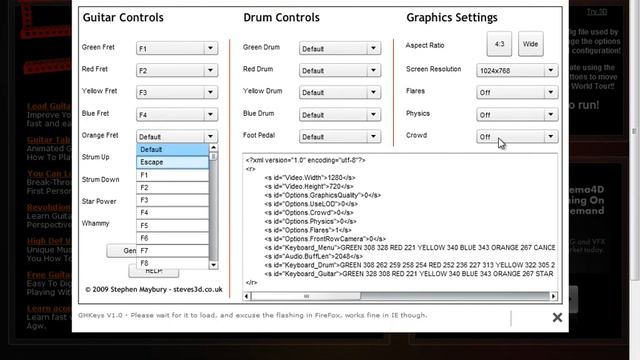Choose F4 from the open key list
This screenshot has width=640, height=360.
tap(172, 213)
